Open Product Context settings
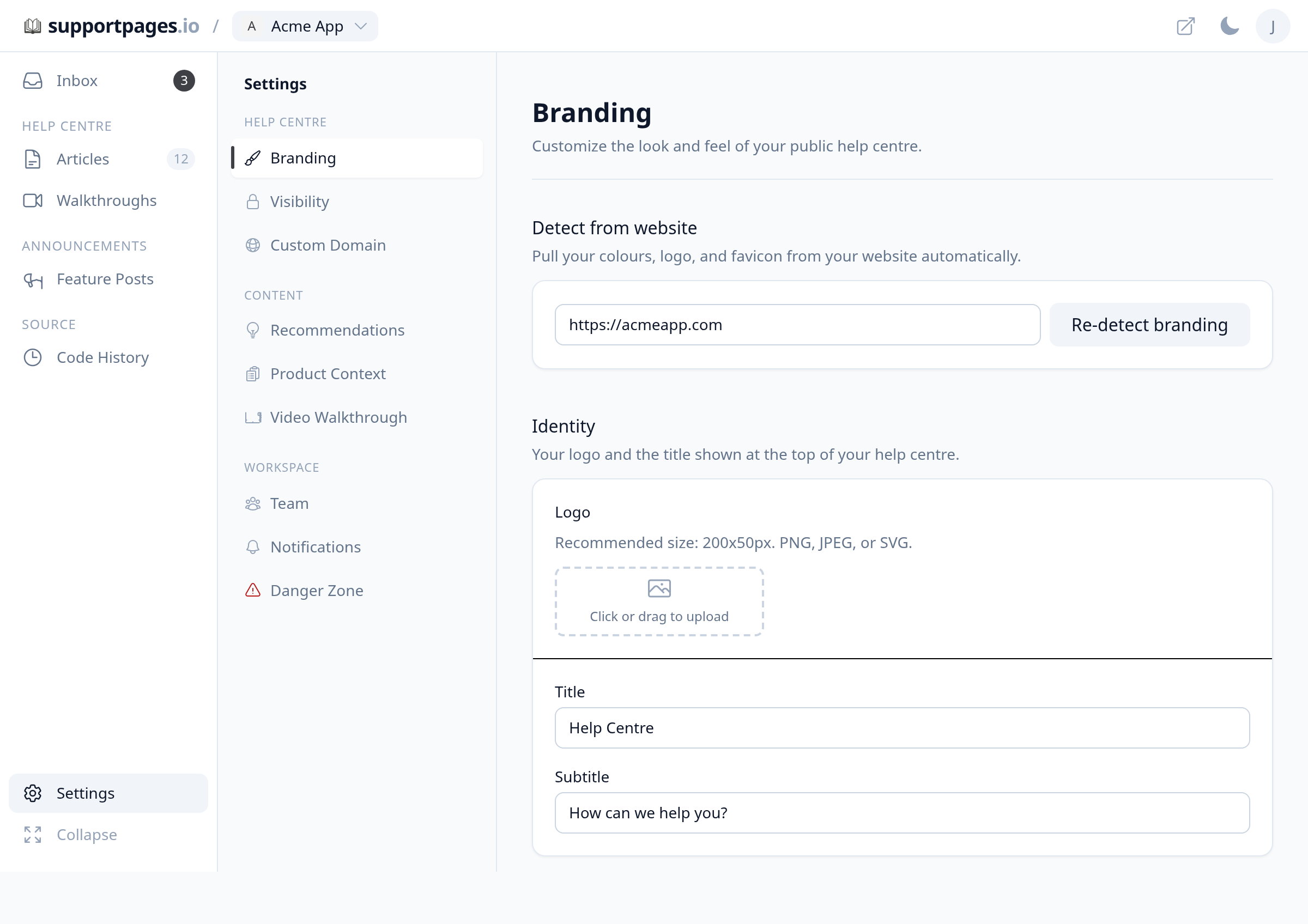 coord(357,374)
